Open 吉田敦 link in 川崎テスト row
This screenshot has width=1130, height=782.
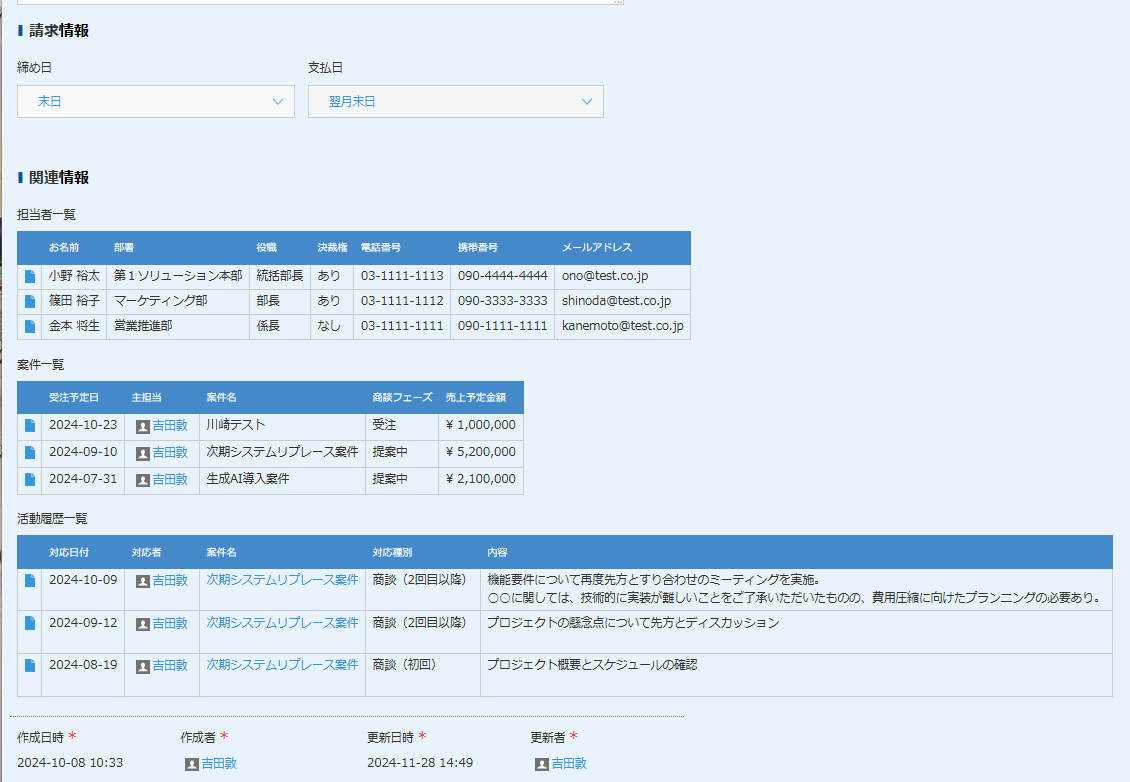click(170, 426)
